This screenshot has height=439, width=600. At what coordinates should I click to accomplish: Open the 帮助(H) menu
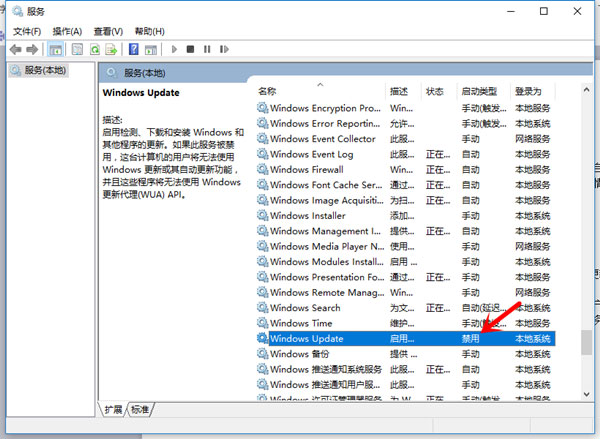click(x=150, y=31)
